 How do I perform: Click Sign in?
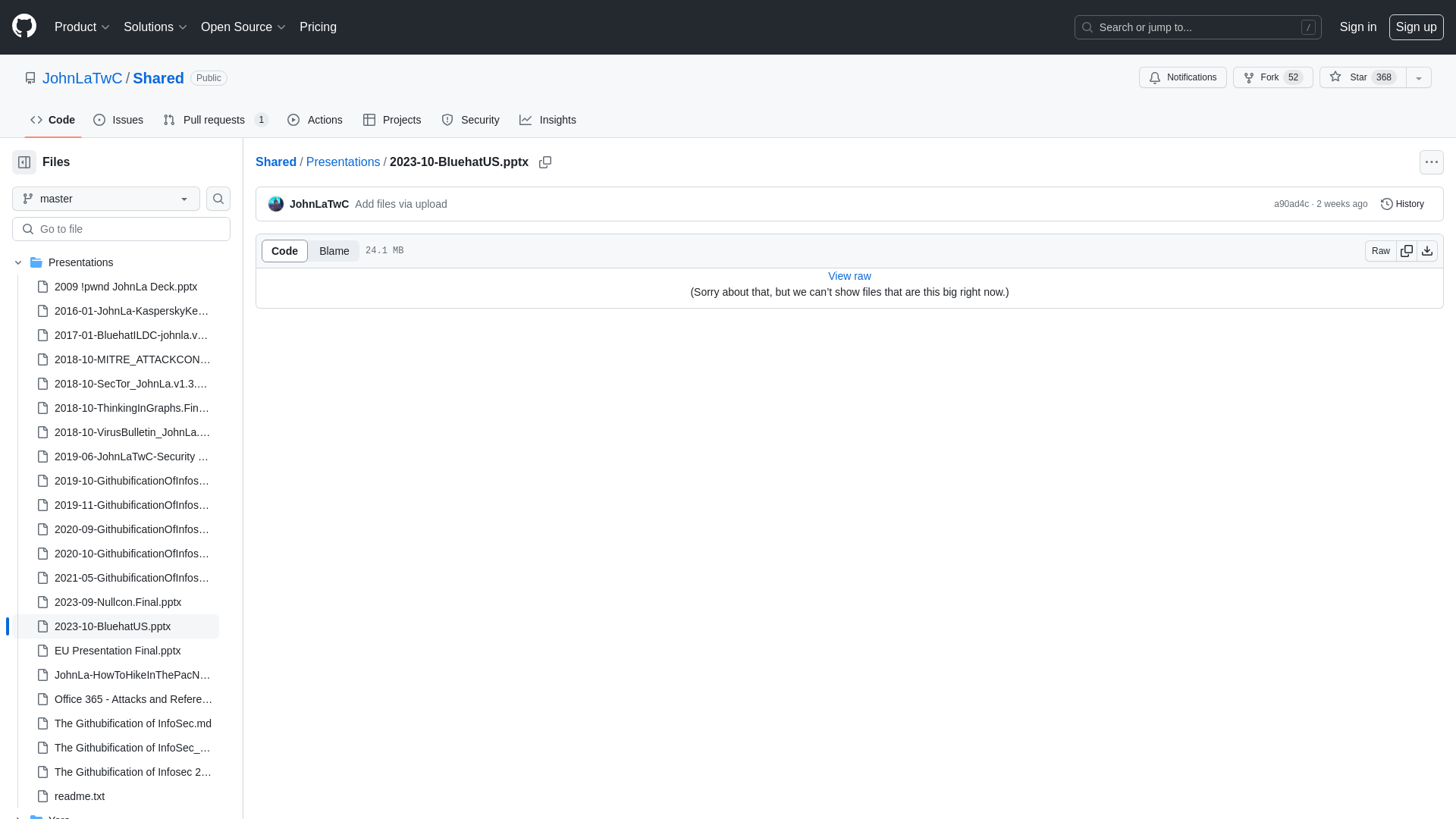coord(1357,27)
